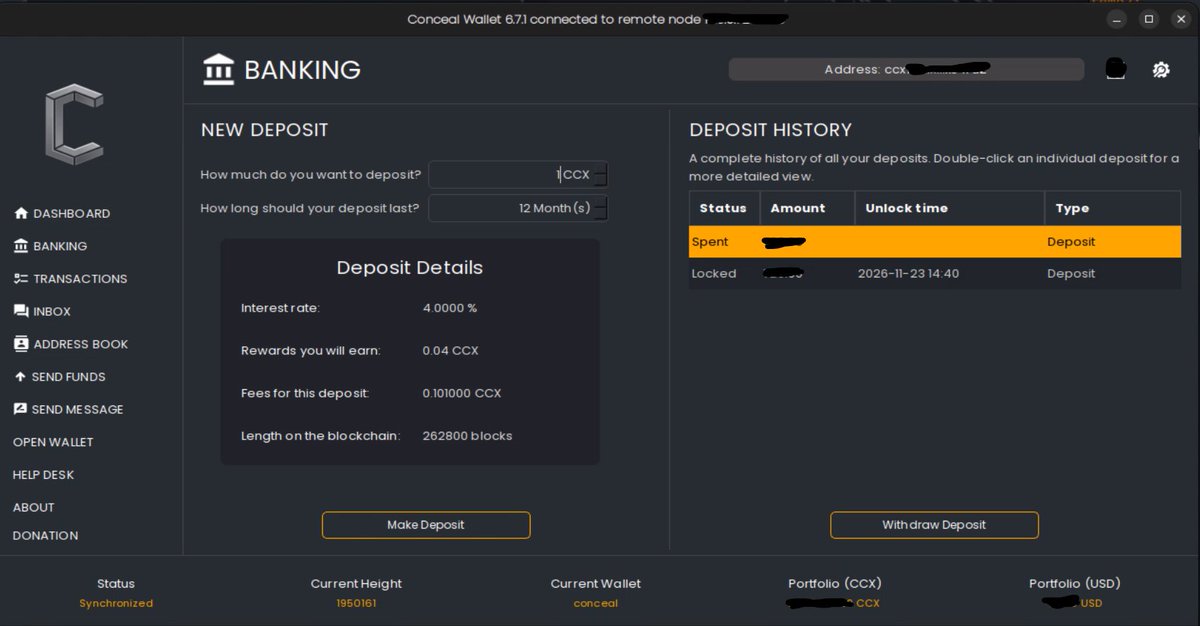Viewport: 1200px width, 626px height.
Task: Click the Make Deposit button
Action: point(426,525)
